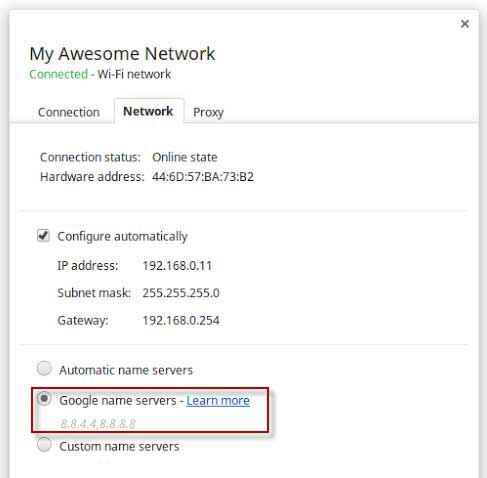
Task: Click the Online state connection status text
Action: click(x=185, y=157)
